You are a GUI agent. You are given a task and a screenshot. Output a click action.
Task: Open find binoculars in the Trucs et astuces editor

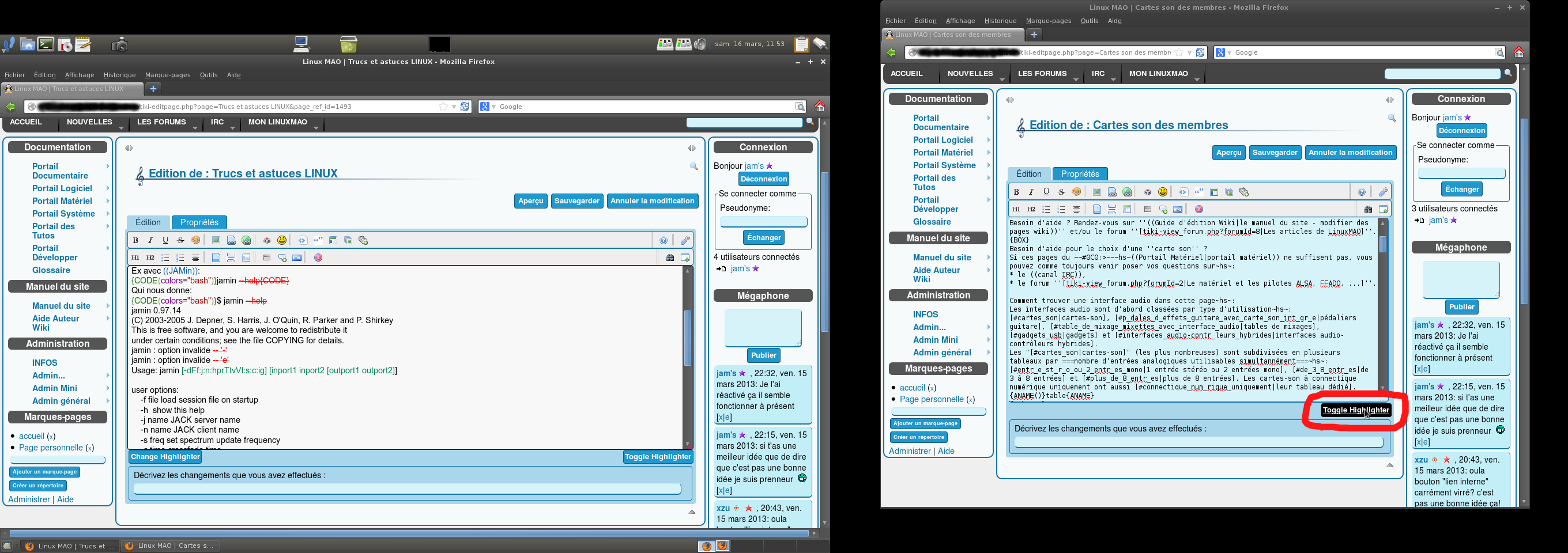coord(670,258)
